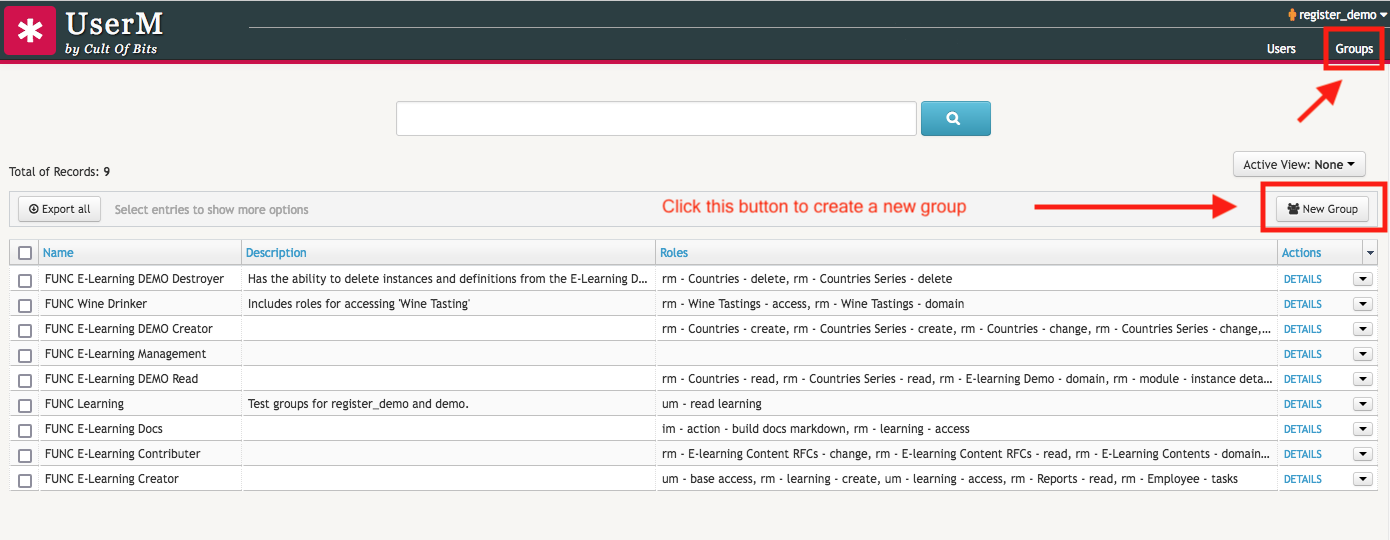The height and width of the screenshot is (540, 1390).
Task: Check FUNC E-Learning DEMO Creator row
Action: click(x=25, y=330)
